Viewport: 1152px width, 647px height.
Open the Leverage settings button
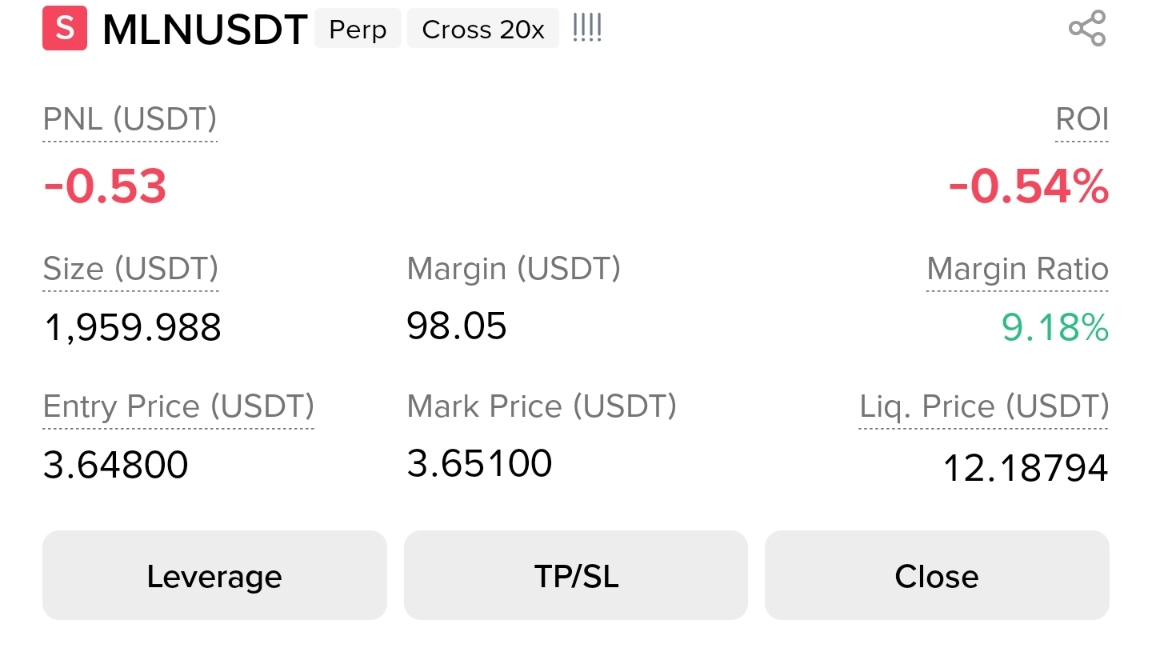[215, 576]
